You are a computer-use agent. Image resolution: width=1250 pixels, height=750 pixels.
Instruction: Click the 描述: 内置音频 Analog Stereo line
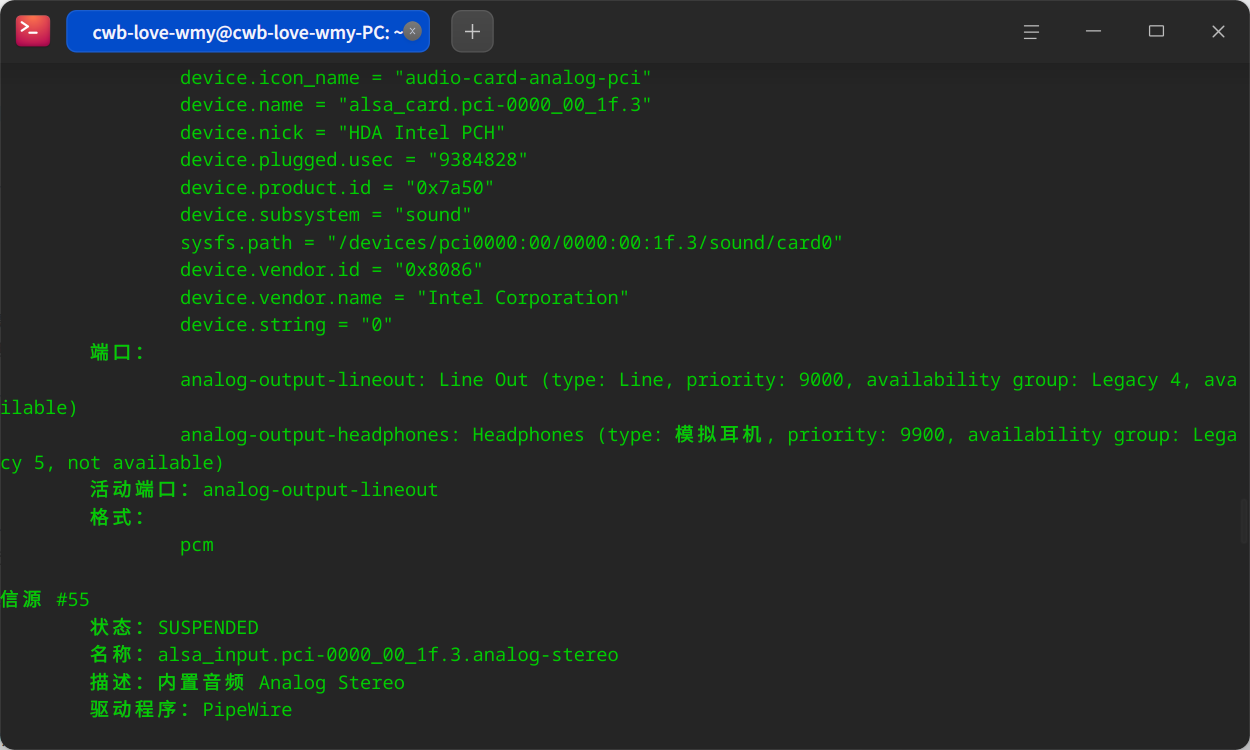[x=247, y=682]
